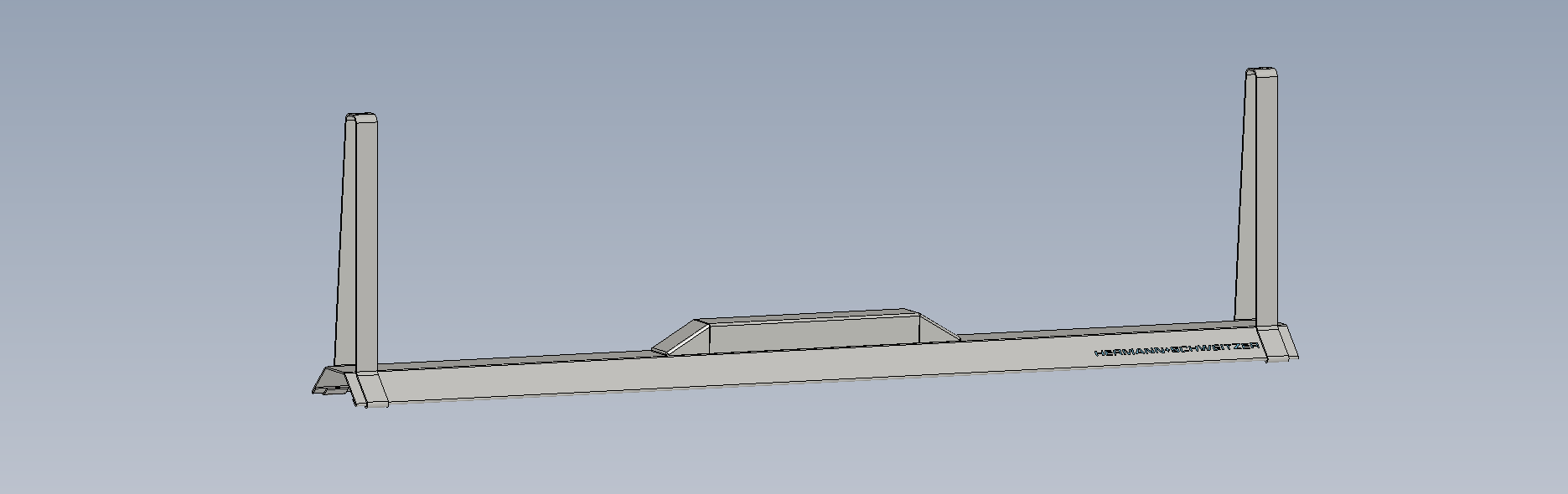Click beam top surface right of center block
Image resolution: width=1568 pixels, height=494 pixels.
[1089, 330]
